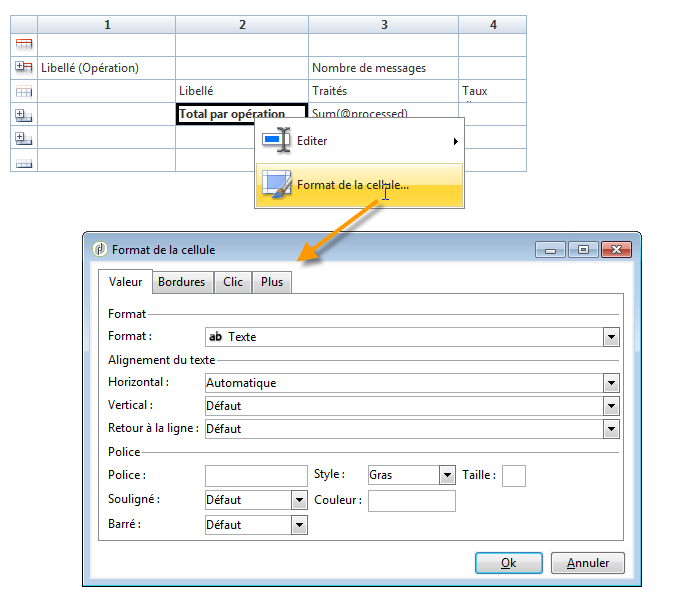Click the row icon of Total par opération row
Viewport: 677px width, 608px height.
24,115
